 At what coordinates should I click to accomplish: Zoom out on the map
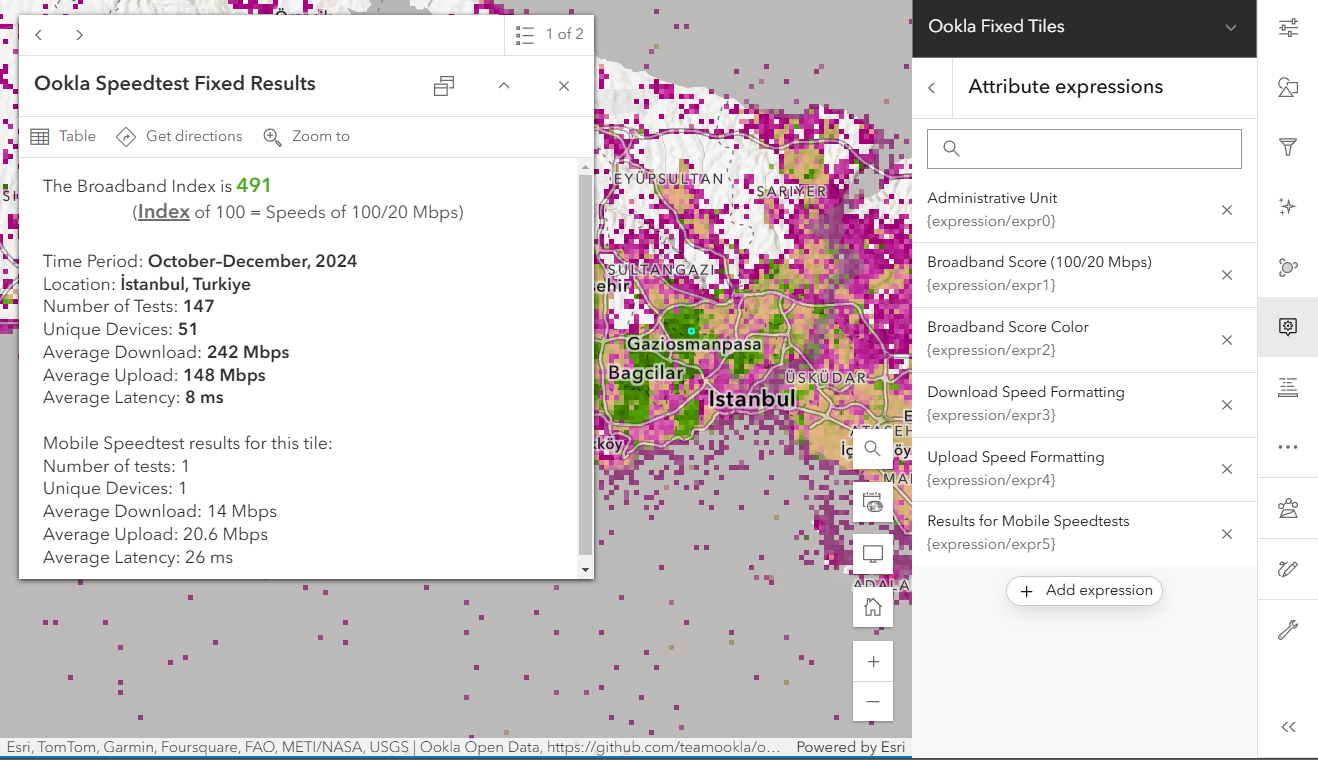click(x=873, y=701)
